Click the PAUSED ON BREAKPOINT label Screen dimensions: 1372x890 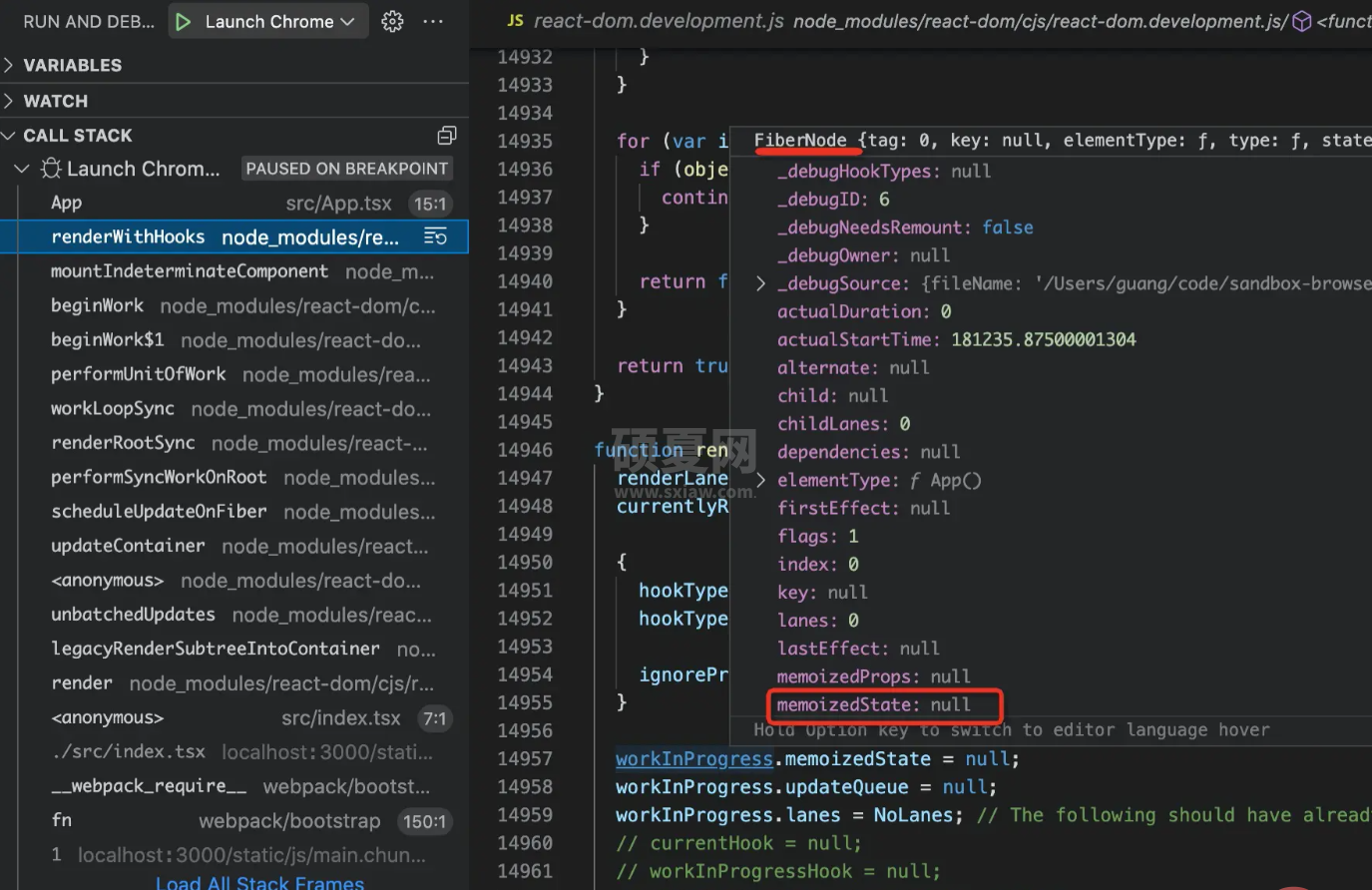[346, 169]
